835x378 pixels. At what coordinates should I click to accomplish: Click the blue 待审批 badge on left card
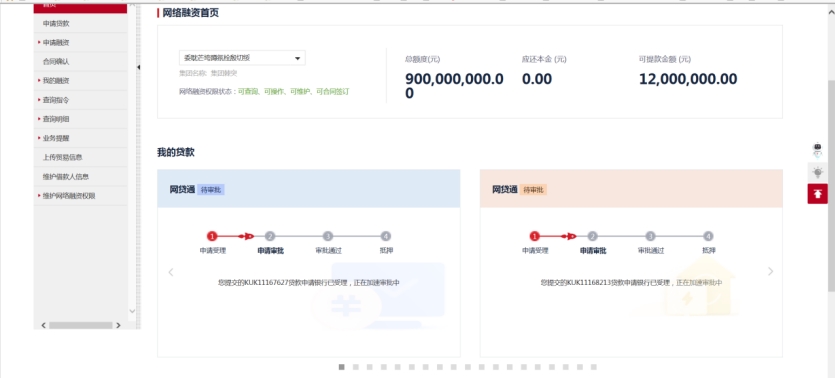[x=211, y=190]
